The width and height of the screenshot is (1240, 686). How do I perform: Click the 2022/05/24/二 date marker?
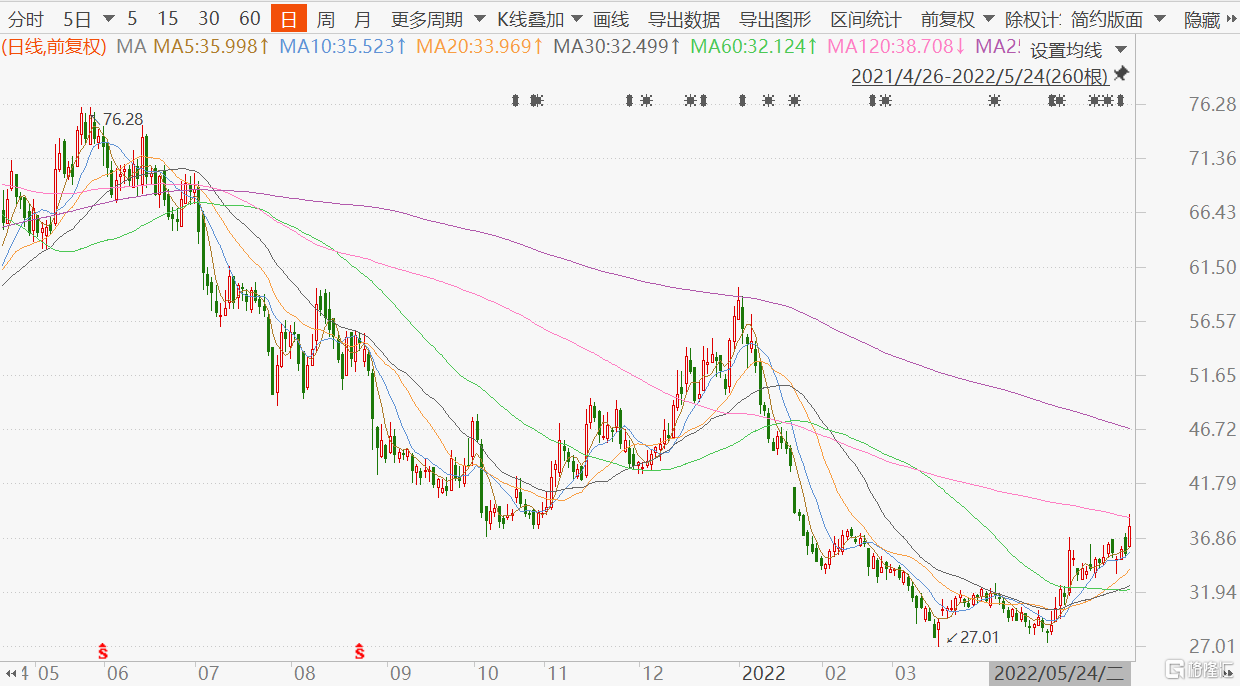pos(1062,673)
